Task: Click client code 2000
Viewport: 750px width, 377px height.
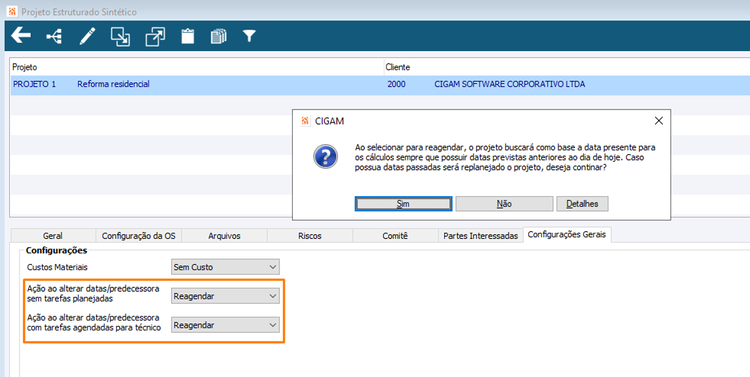Action: [x=397, y=84]
